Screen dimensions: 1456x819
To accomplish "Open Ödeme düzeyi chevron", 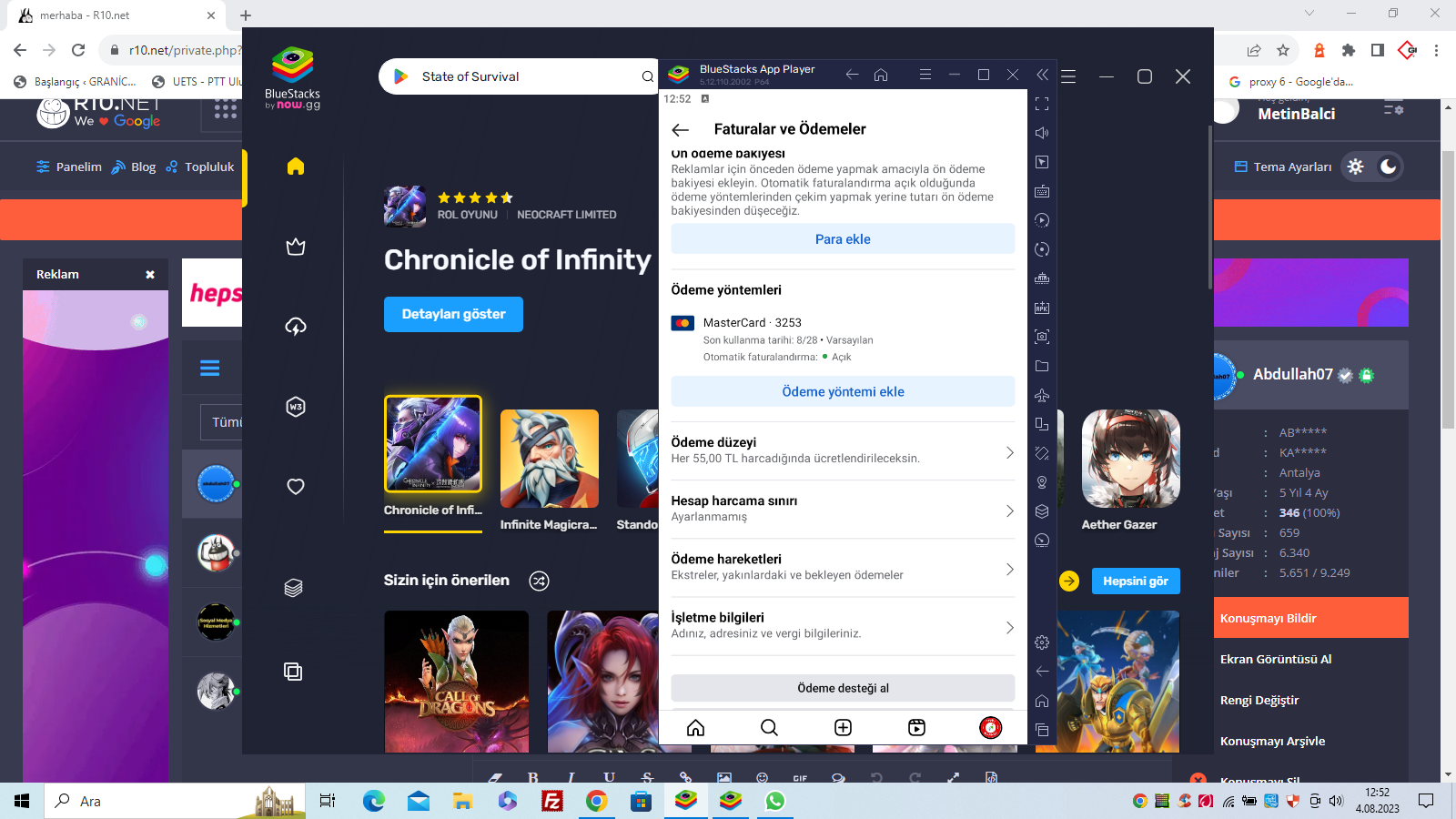I will pyautogui.click(x=1009, y=452).
